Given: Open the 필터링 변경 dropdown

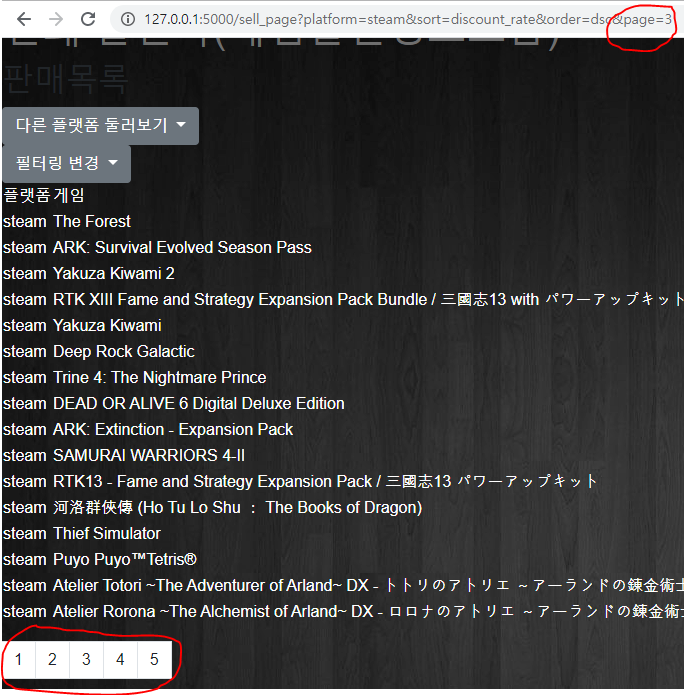Looking at the screenshot, I should coord(66,164).
